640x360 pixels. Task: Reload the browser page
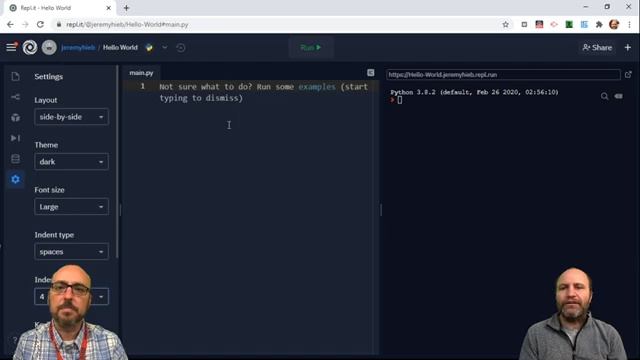40,24
